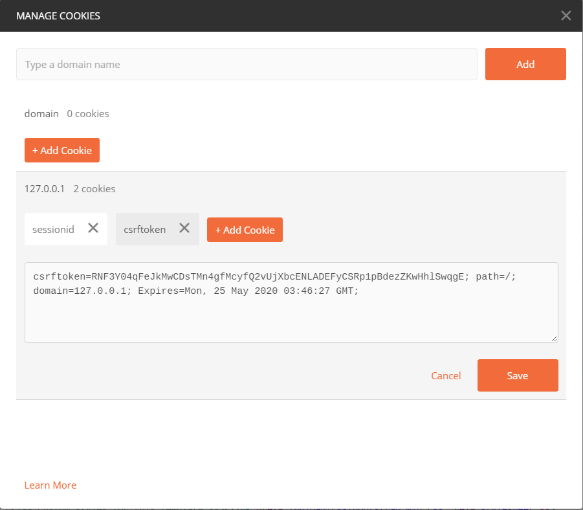This screenshot has height=510, width=583.
Task: Expand the domain entry heading
Action: 41,113
